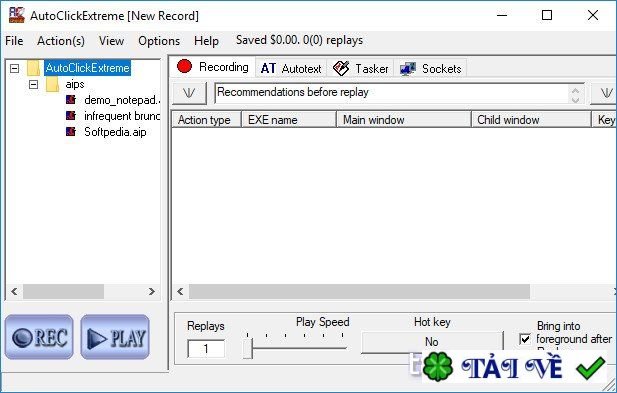Select demo_notepad file in tree
The image size is (617, 393).
pyautogui.click(x=122, y=100)
